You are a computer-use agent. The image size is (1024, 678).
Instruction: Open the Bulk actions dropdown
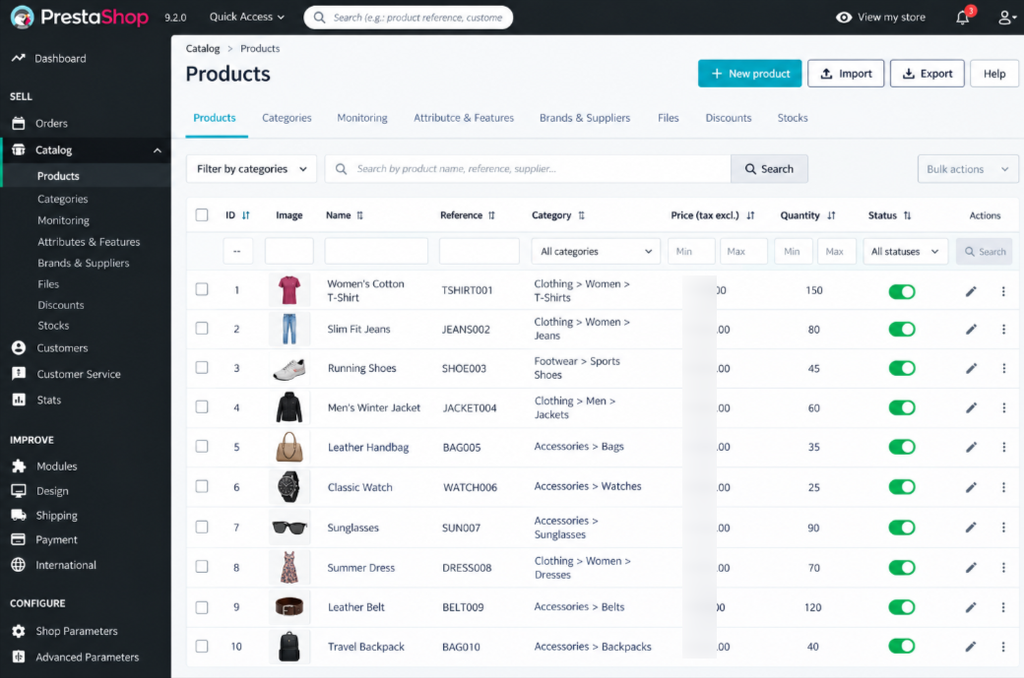[x=967, y=169]
